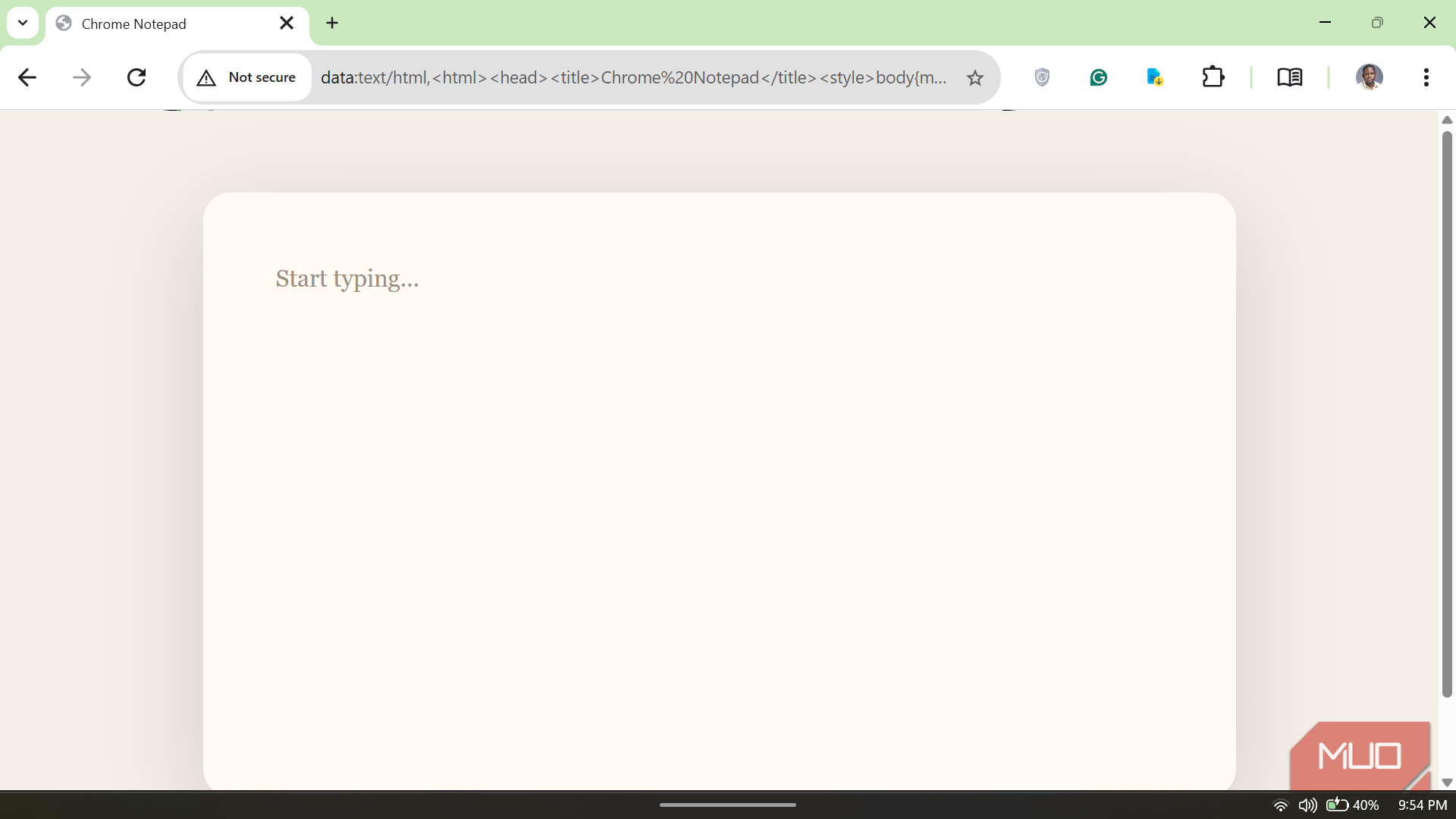
Task: Click the Not secure site info chip
Action: (247, 77)
